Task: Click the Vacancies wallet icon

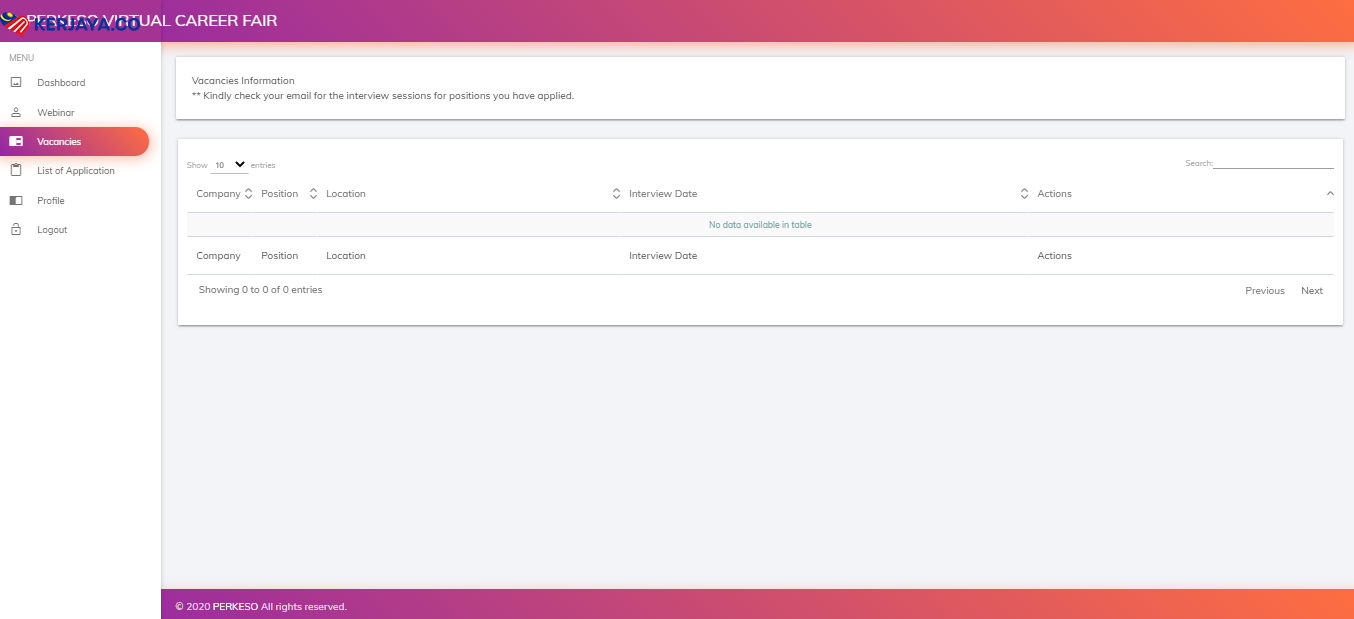Action: coord(16,142)
